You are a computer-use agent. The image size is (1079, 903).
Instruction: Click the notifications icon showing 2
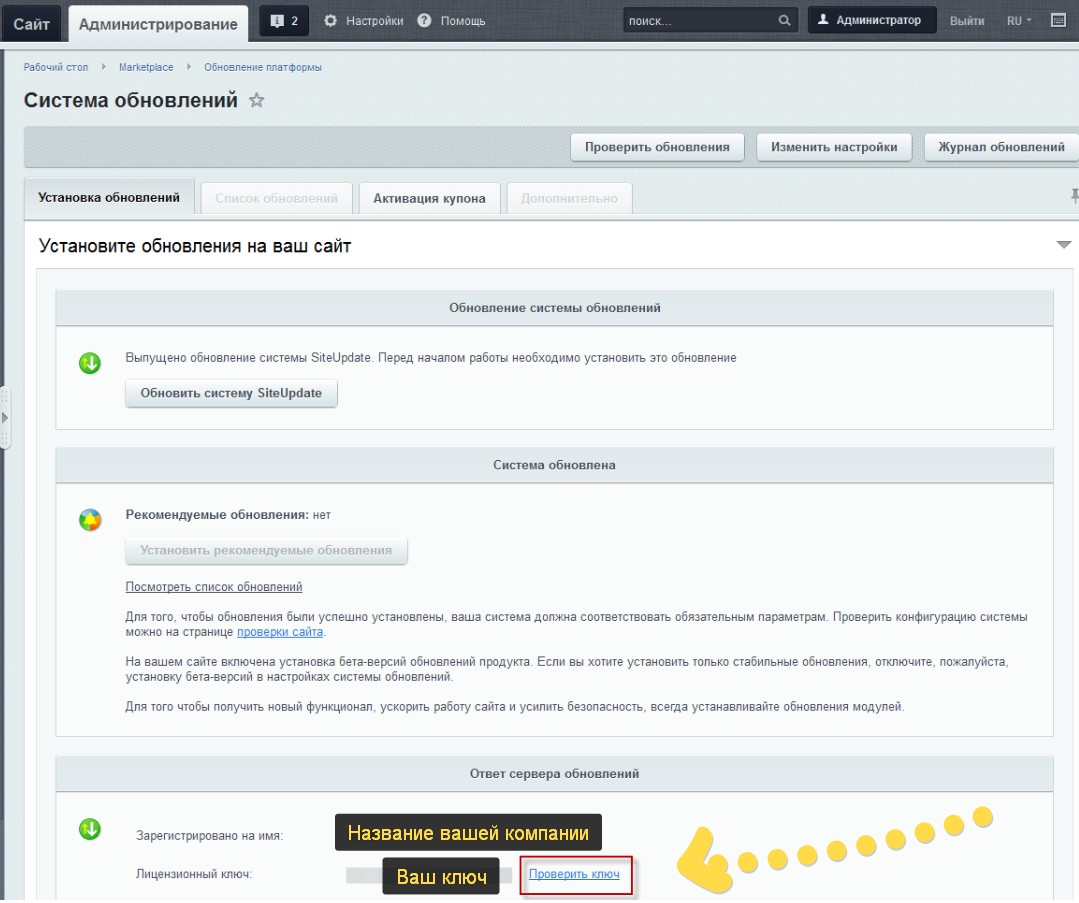click(284, 21)
